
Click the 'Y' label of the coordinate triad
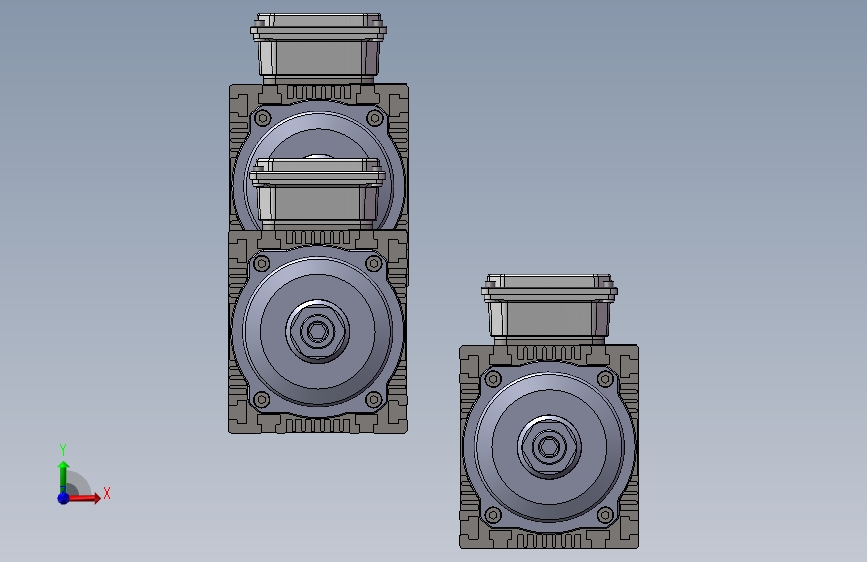tap(63, 450)
